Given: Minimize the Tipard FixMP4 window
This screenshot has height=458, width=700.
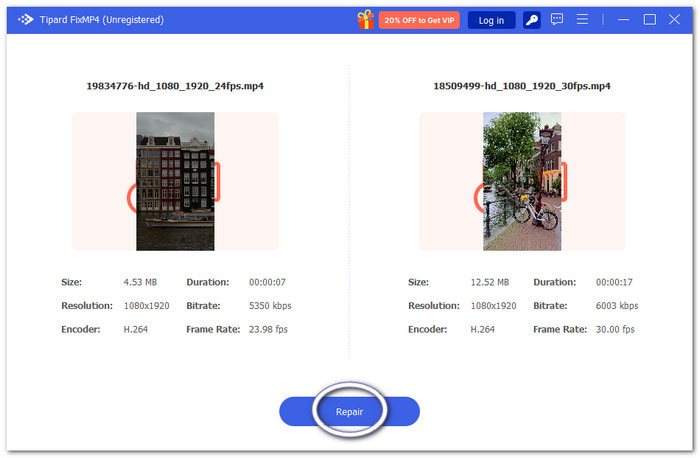Looking at the screenshot, I should point(624,20).
